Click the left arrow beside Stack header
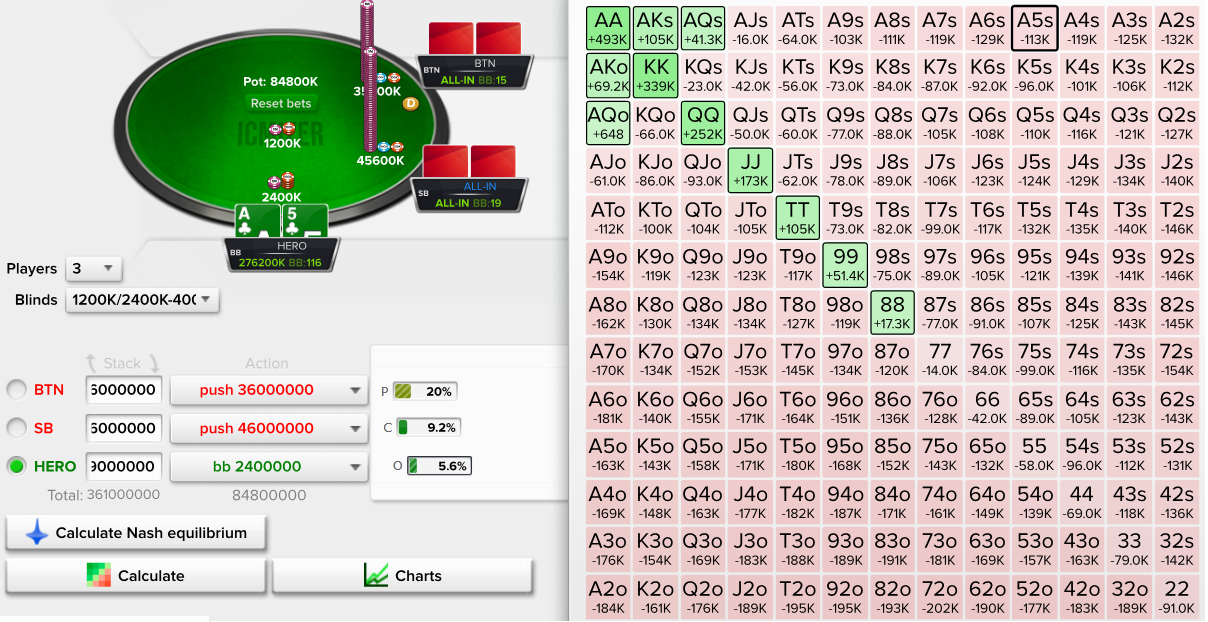The width and height of the screenshot is (1208, 622). (x=90, y=364)
